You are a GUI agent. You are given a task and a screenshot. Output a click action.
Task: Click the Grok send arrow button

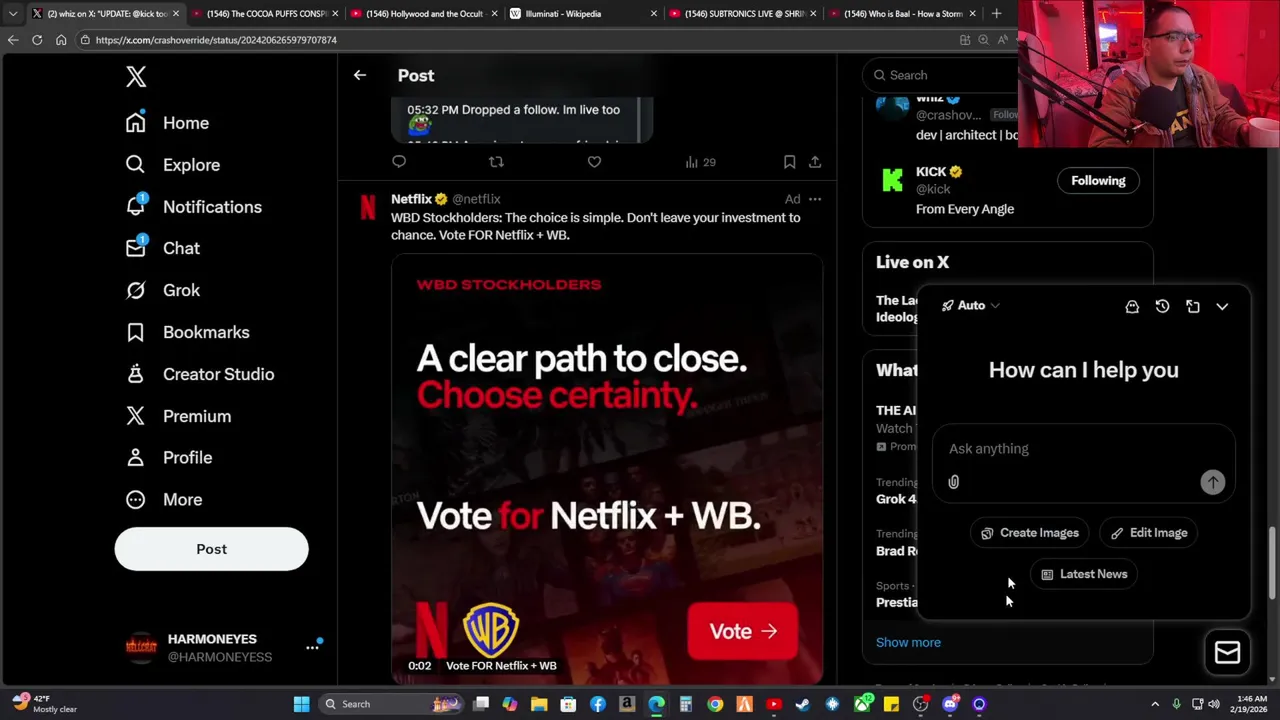click(x=1212, y=482)
